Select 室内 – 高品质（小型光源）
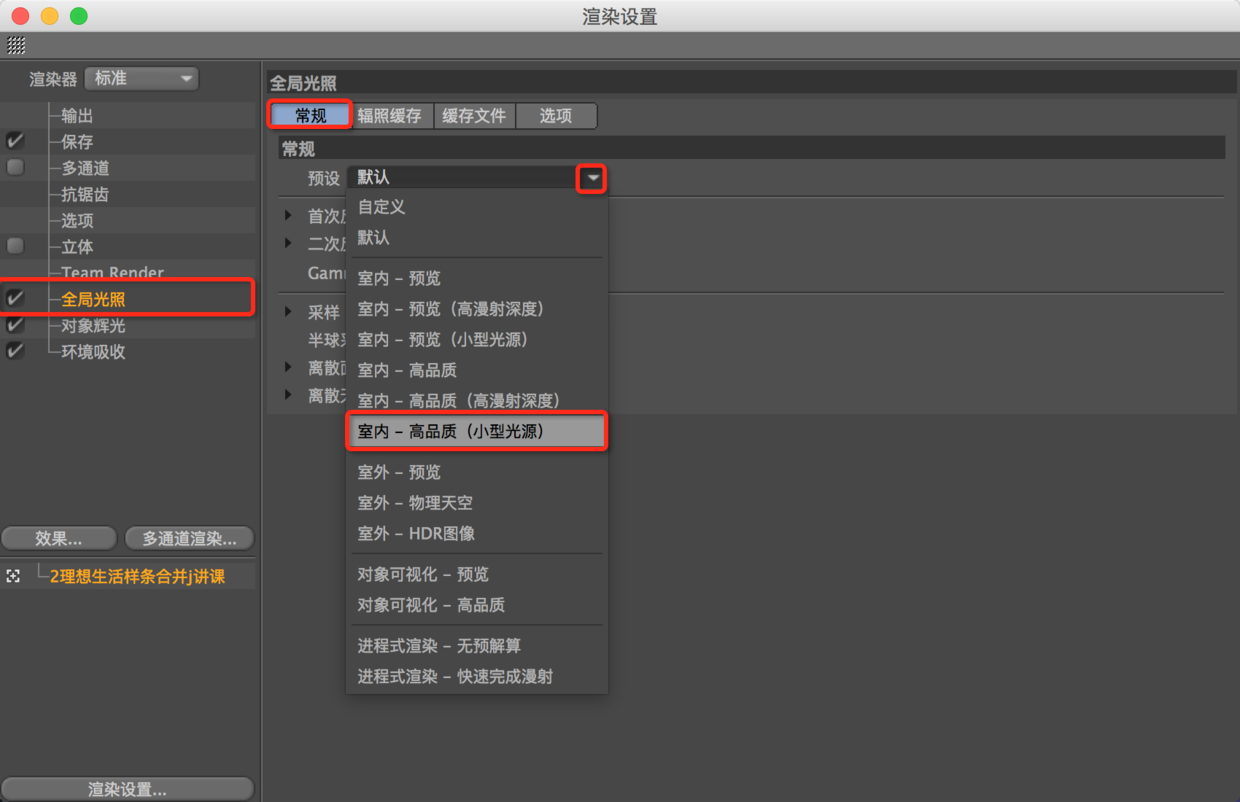 477,432
